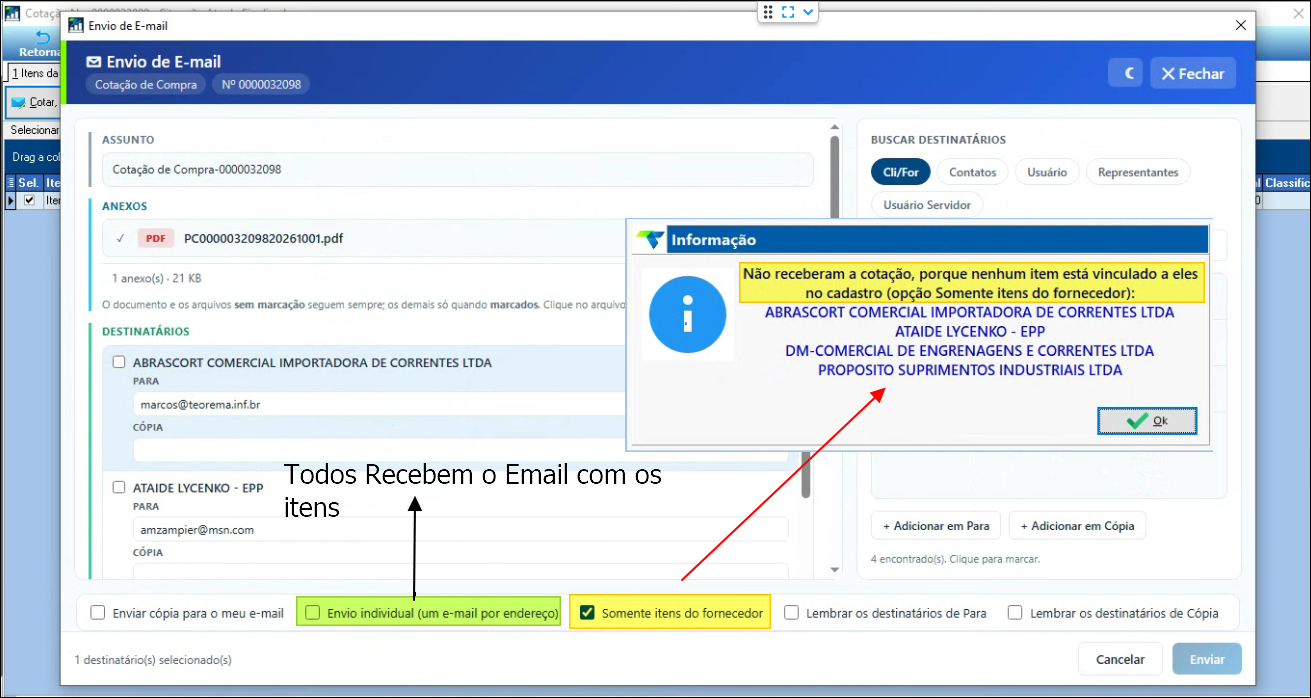Enable Envio individual (um e-mail por endereço)
Viewport: 1311px width, 698px height.
313,613
